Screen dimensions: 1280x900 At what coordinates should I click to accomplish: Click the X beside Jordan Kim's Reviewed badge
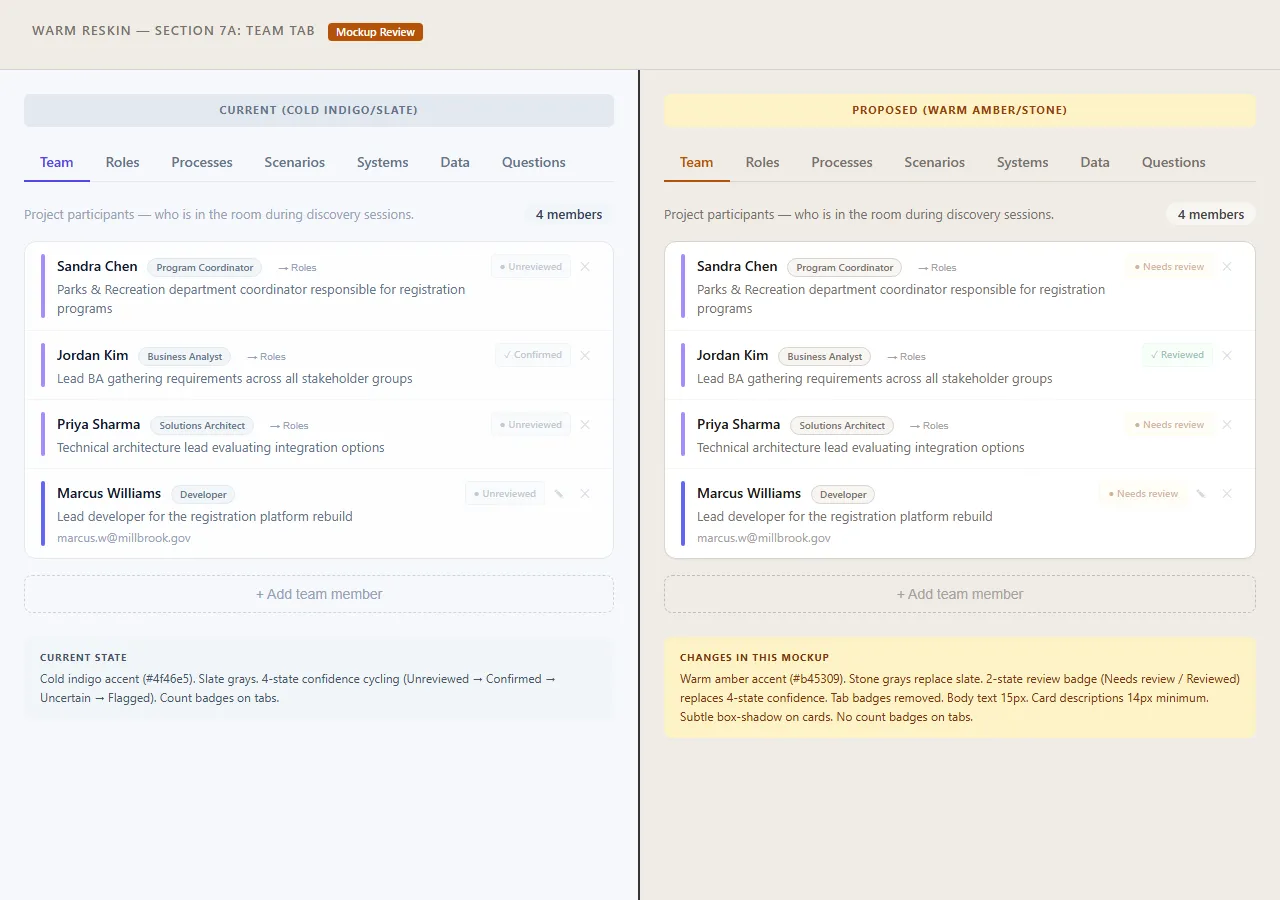(1227, 355)
